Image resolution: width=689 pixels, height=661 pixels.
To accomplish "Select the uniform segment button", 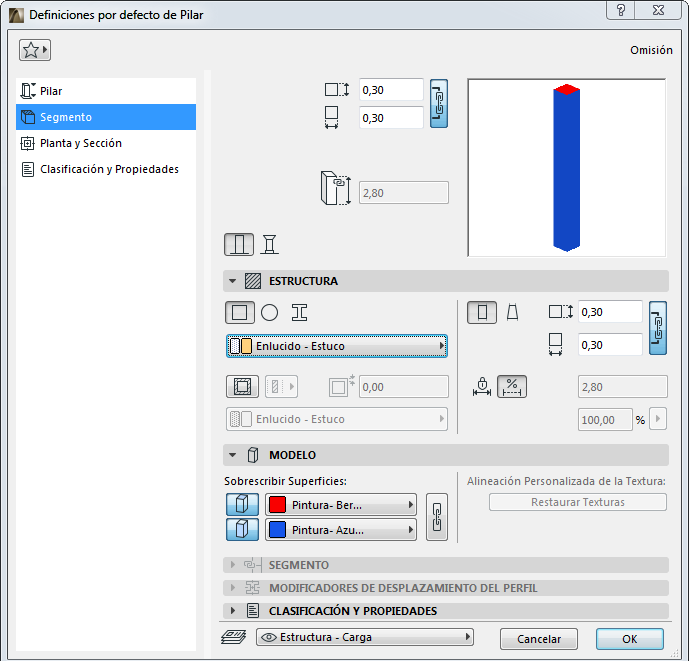I will [482, 312].
